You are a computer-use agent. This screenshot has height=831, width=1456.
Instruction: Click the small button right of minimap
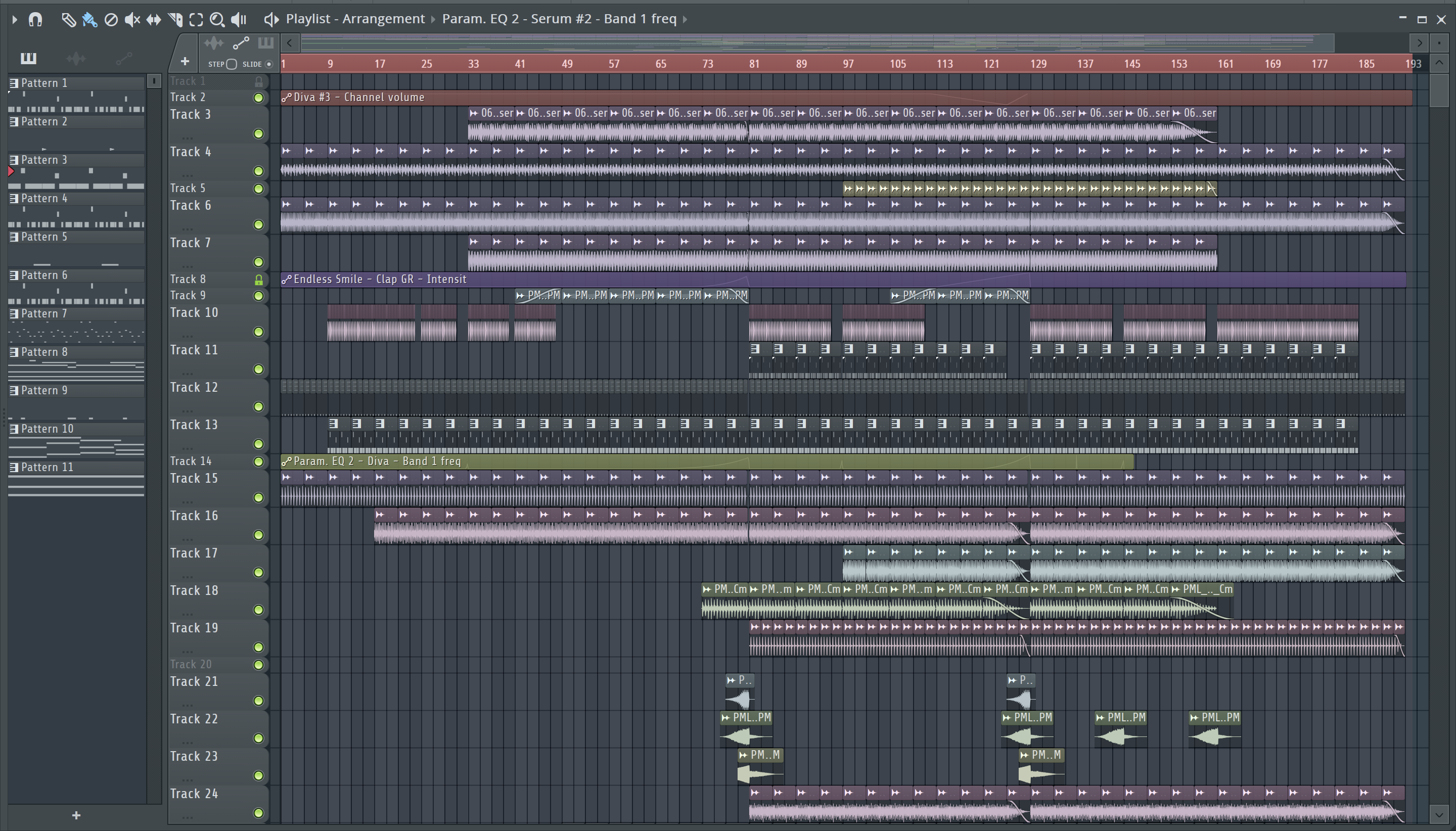click(x=1439, y=43)
